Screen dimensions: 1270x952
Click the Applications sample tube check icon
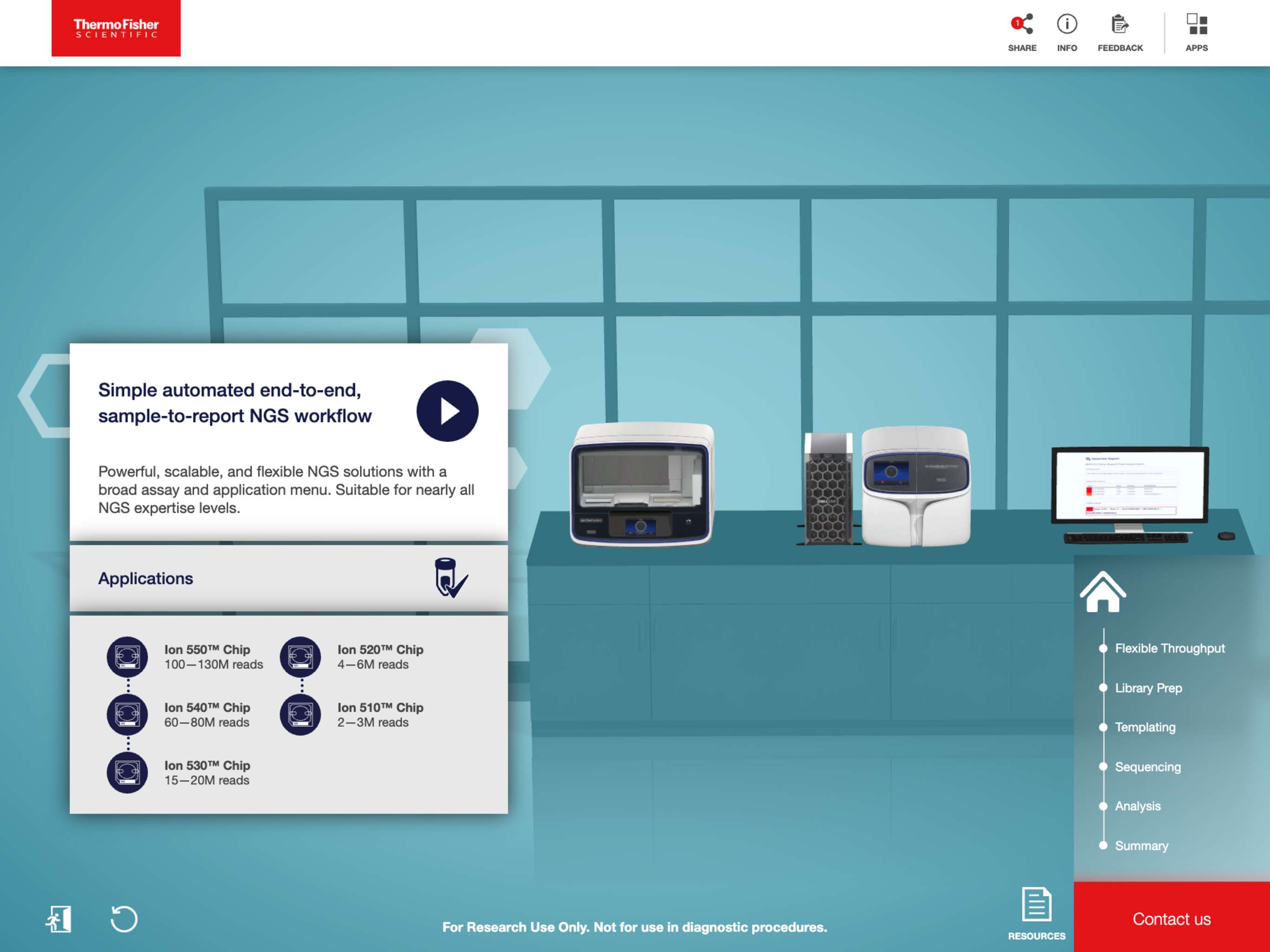451,578
